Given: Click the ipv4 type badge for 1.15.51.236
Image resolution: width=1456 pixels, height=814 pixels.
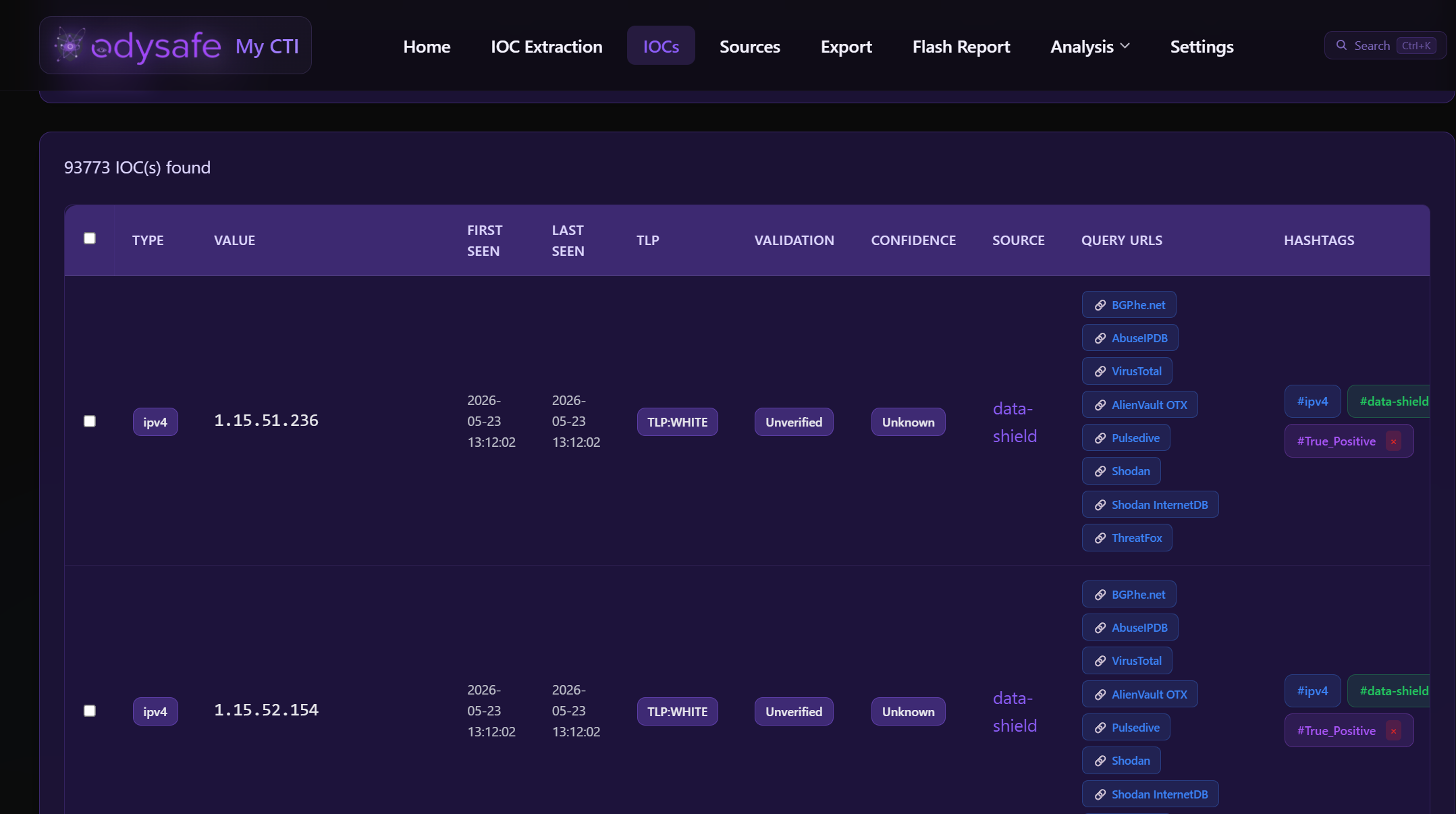Looking at the screenshot, I should coord(155,422).
